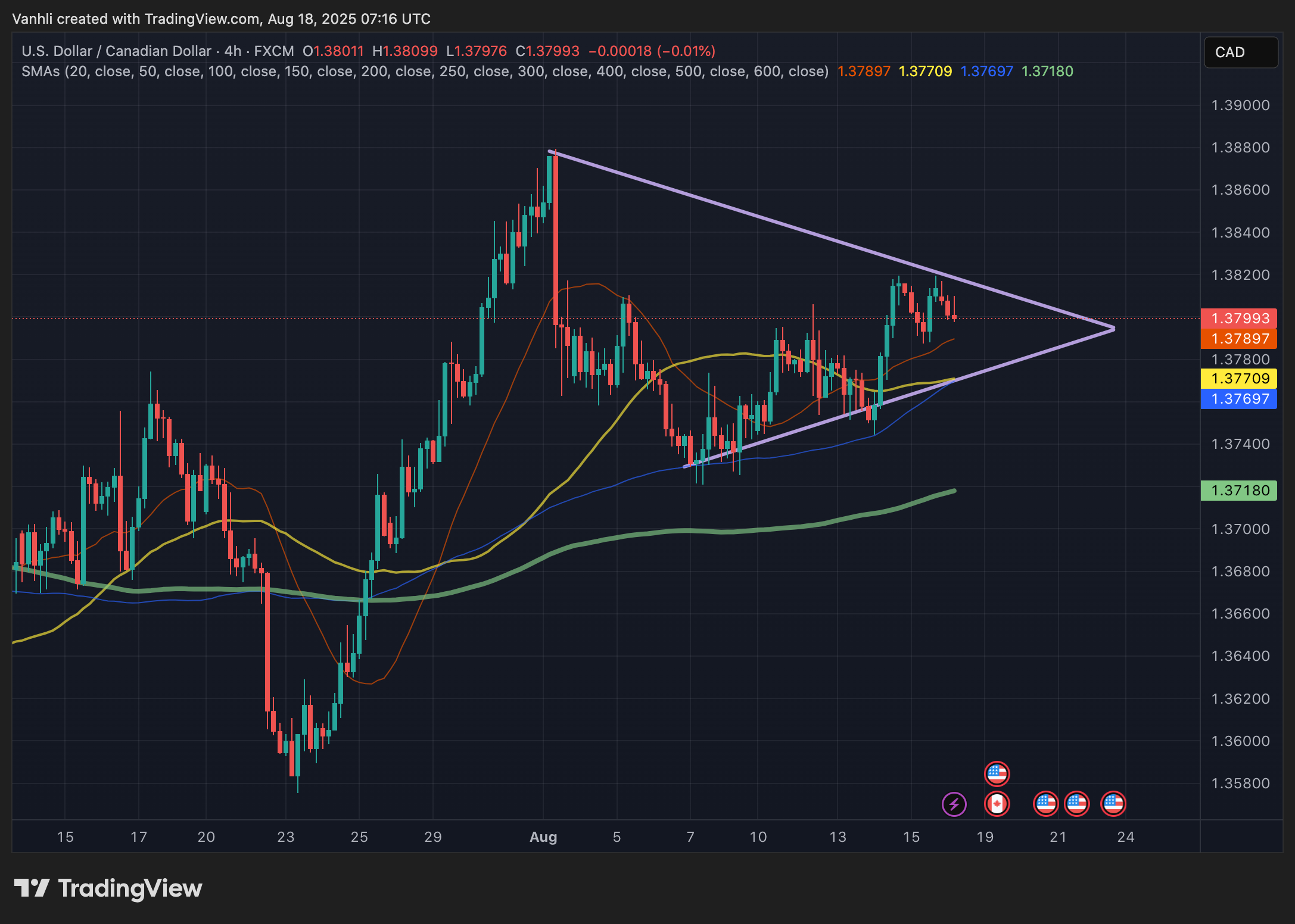1295x924 pixels.
Task: Click the 1.38200 price axis label
Action: tap(1241, 275)
